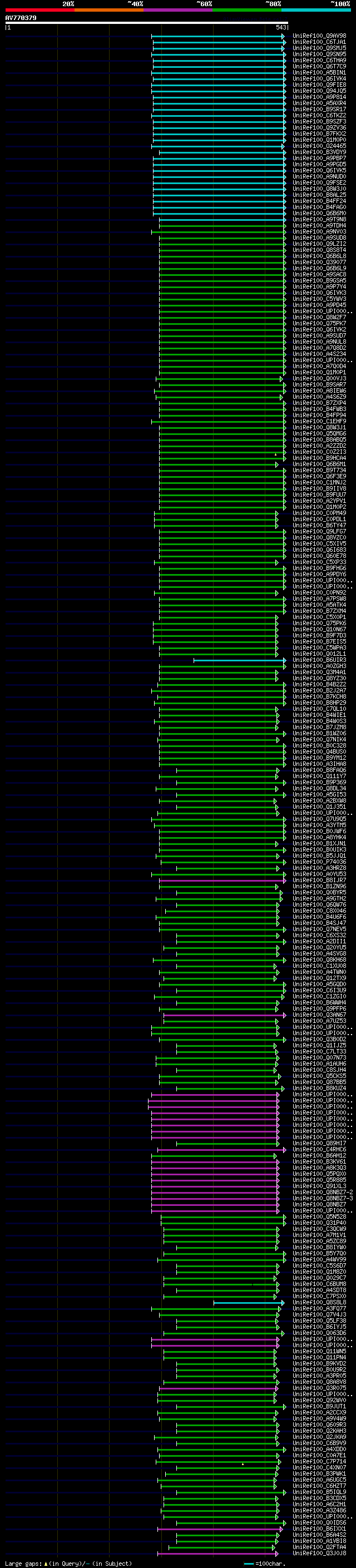
Task: Select the query name AV770379
Action: pyautogui.click(x=21, y=18)
